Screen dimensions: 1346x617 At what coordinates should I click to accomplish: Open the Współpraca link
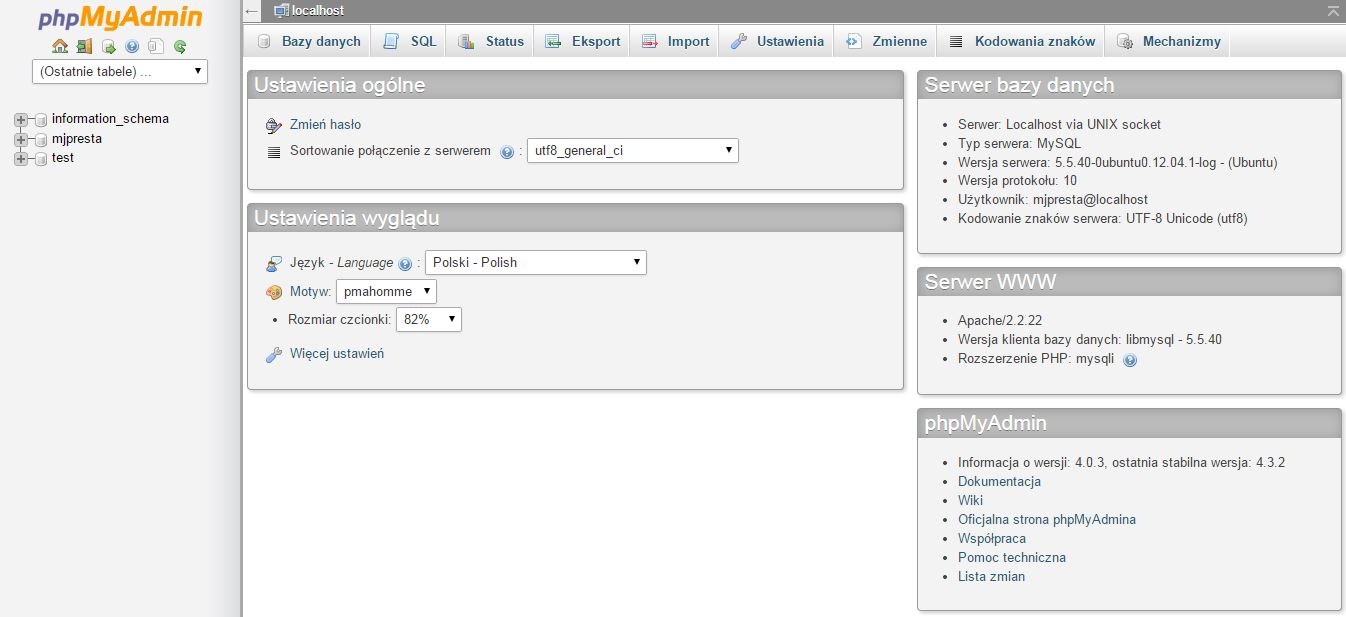click(x=992, y=538)
